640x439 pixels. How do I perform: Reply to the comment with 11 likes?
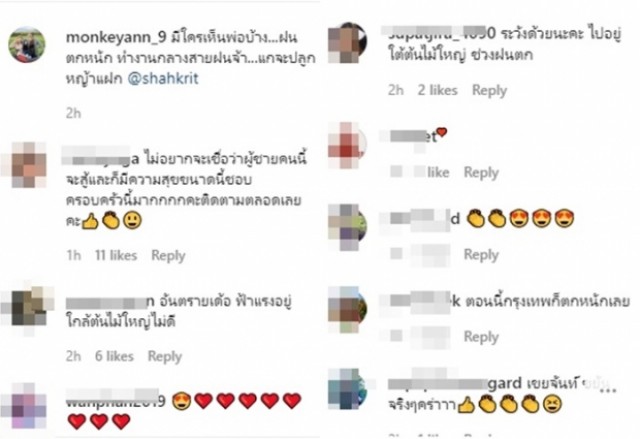tap(168, 255)
